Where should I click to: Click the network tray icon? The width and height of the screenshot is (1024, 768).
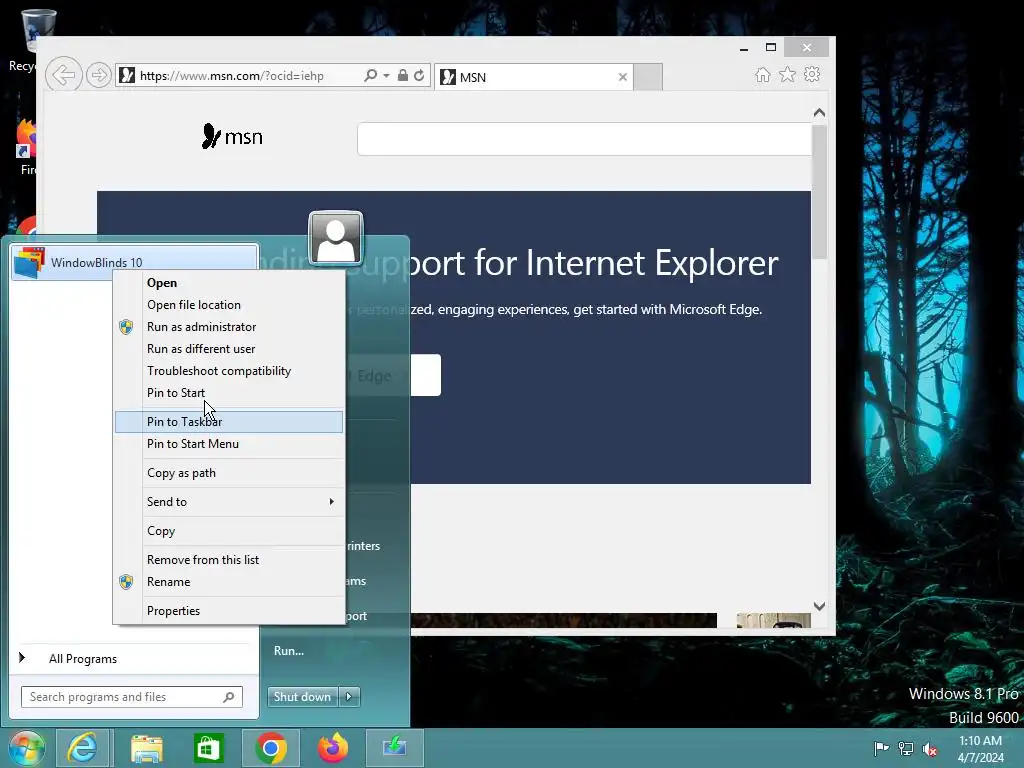906,748
